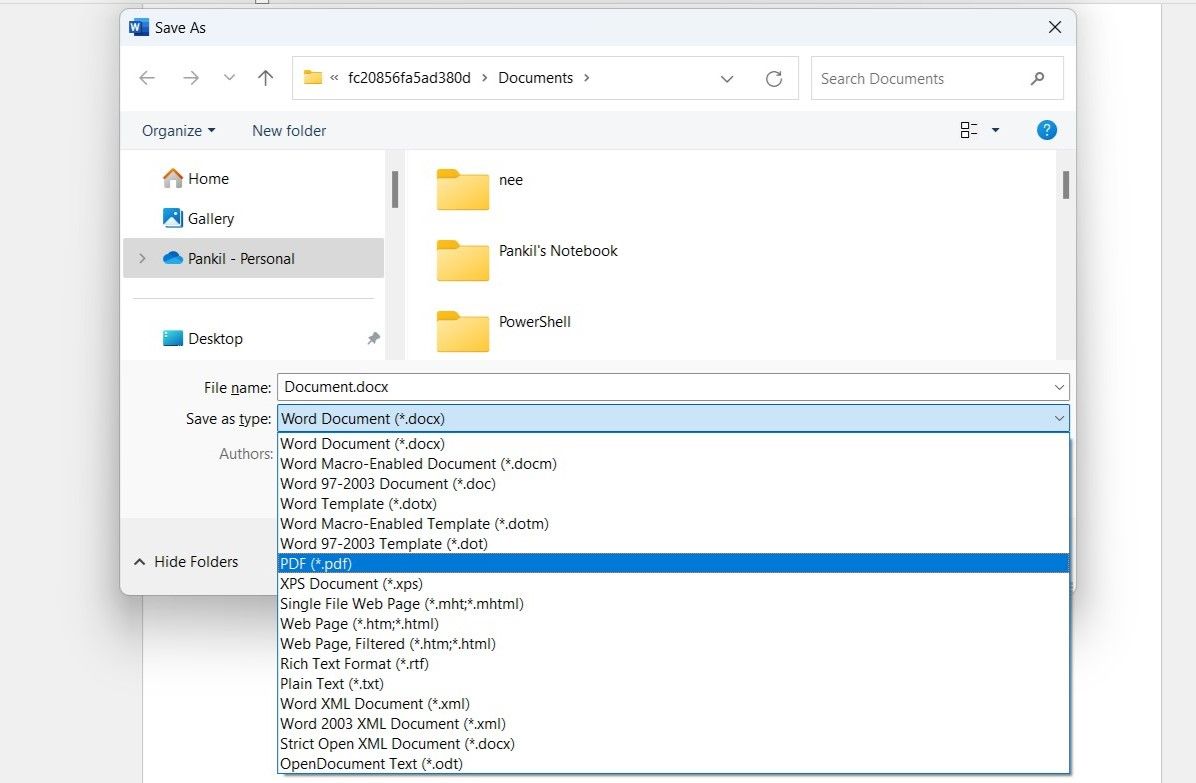This screenshot has height=783, width=1196.
Task: Open the address bar previous locations dropdown
Action: 727,79
